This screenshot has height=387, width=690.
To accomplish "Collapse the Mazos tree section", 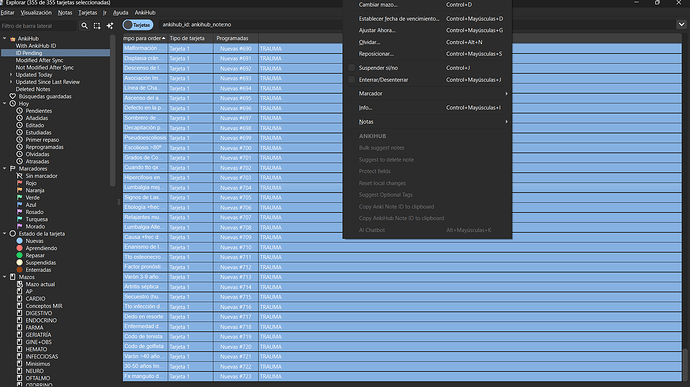I will tap(4, 277).
